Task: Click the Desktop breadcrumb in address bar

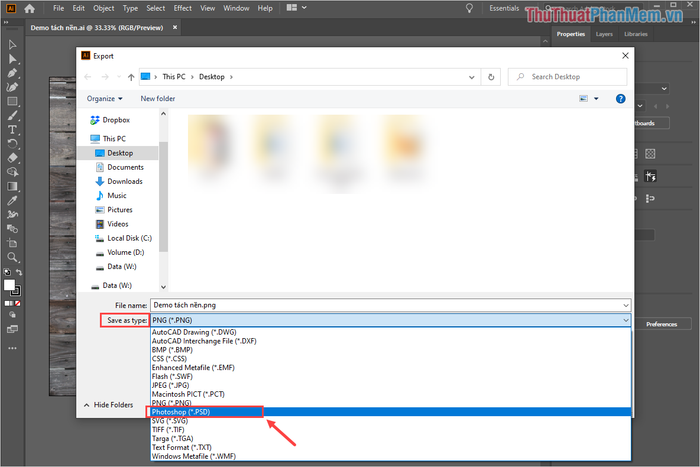Action: [212, 77]
